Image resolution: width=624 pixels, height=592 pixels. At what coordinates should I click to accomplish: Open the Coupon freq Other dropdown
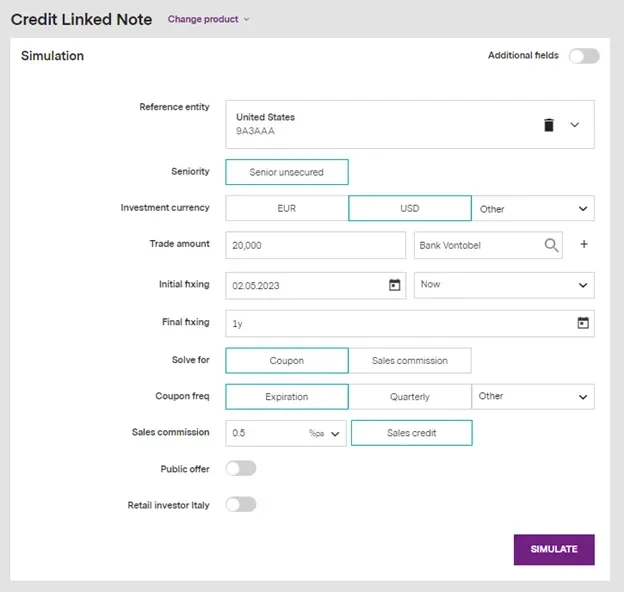(x=533, y=397)
